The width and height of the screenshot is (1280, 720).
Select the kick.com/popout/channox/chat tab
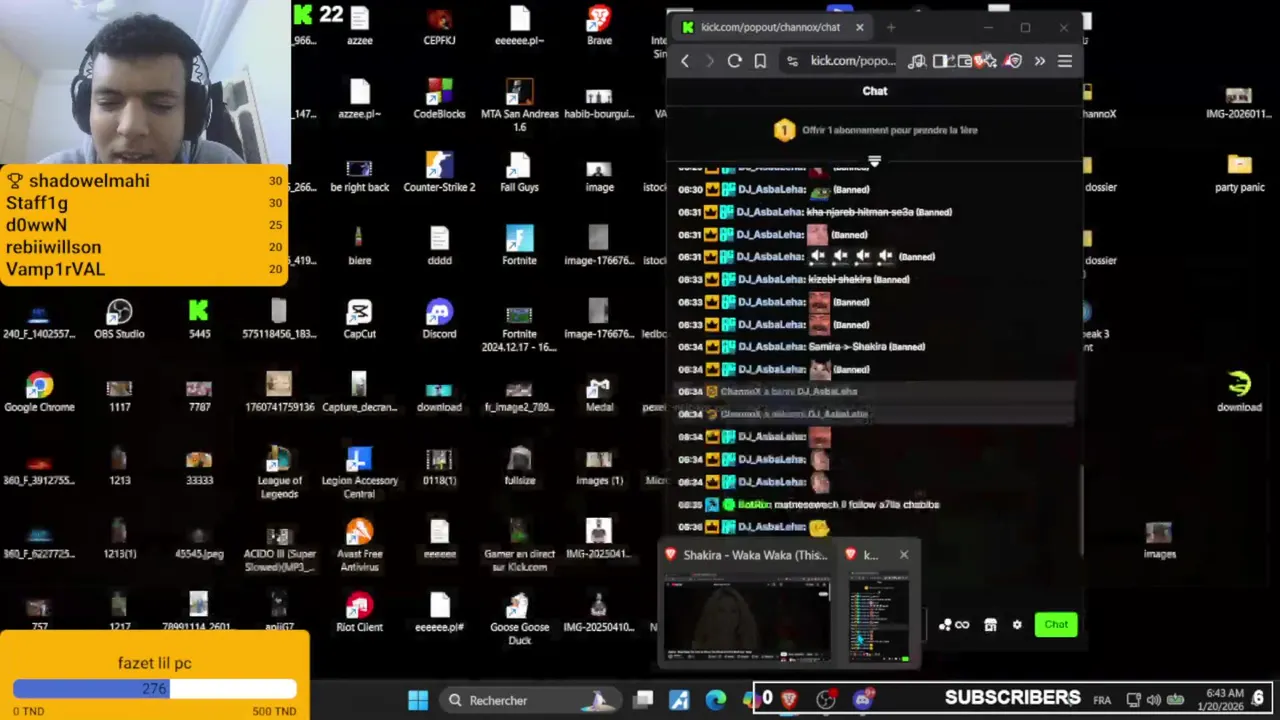pos(771,27)
